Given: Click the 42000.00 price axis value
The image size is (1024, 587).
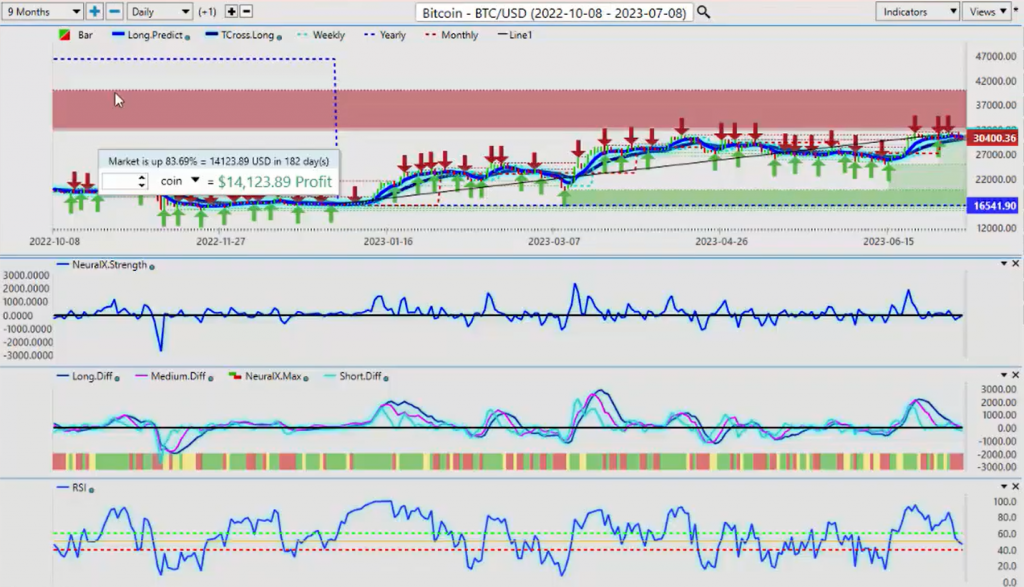Looking at the screenshot, I should [x=996, y=81].
